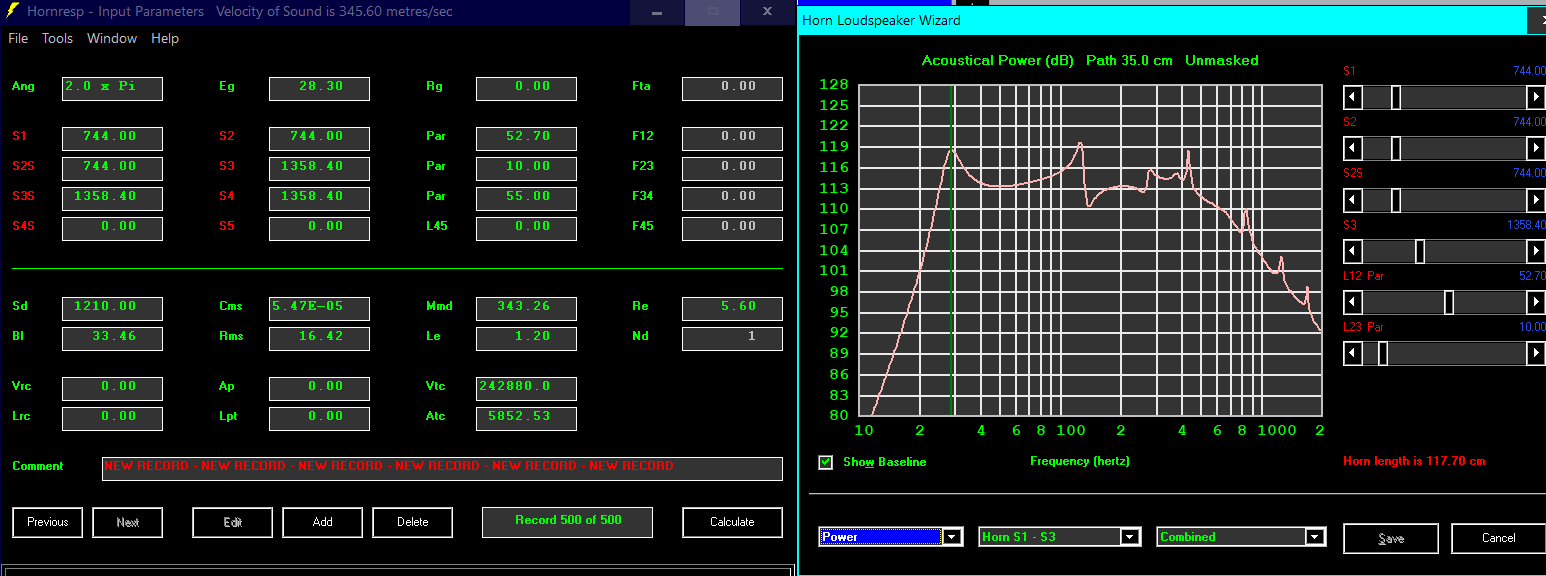The image size is (1546, 576).
Task: Save the Loudspeaker Wizard settings
Action: (x=1391, y=538)
